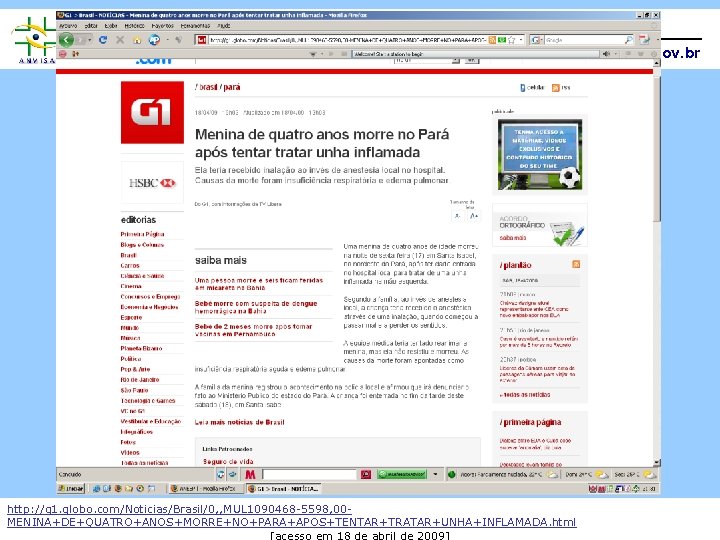Click Leia mais notícias de Brasil link
Viewport: 720px width, 540px height.
point(240,422)
